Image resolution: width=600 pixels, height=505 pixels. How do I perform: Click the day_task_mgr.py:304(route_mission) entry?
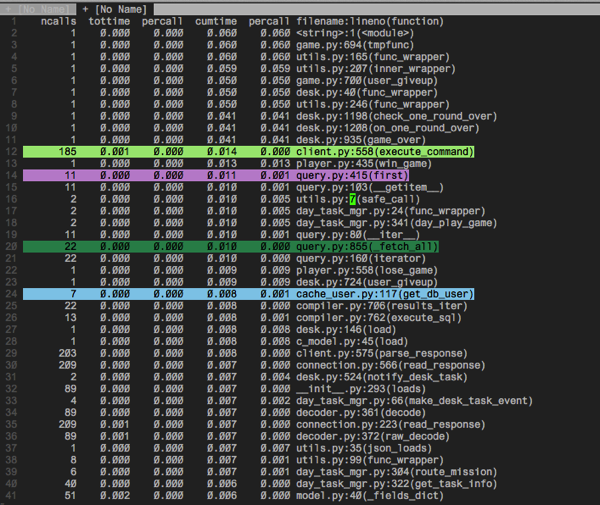396,472
